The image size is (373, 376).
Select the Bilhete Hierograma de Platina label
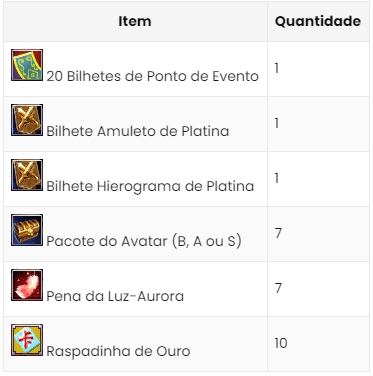tap(150, 186)
